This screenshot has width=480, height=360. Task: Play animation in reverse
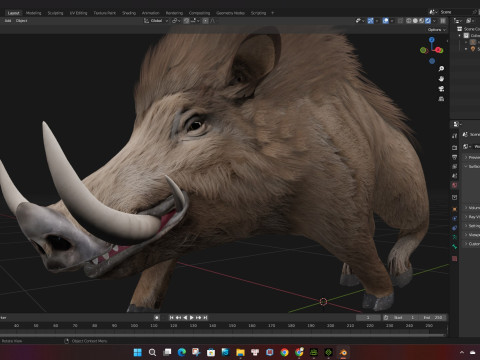pyautogui.click(x=185, y=318)
